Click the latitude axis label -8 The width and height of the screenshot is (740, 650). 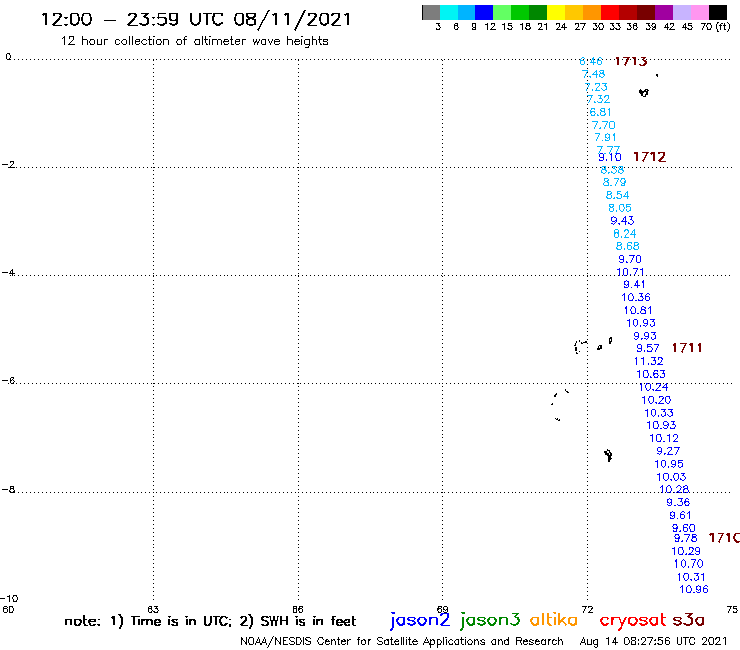pyautogui.click(x=8, y=489)
